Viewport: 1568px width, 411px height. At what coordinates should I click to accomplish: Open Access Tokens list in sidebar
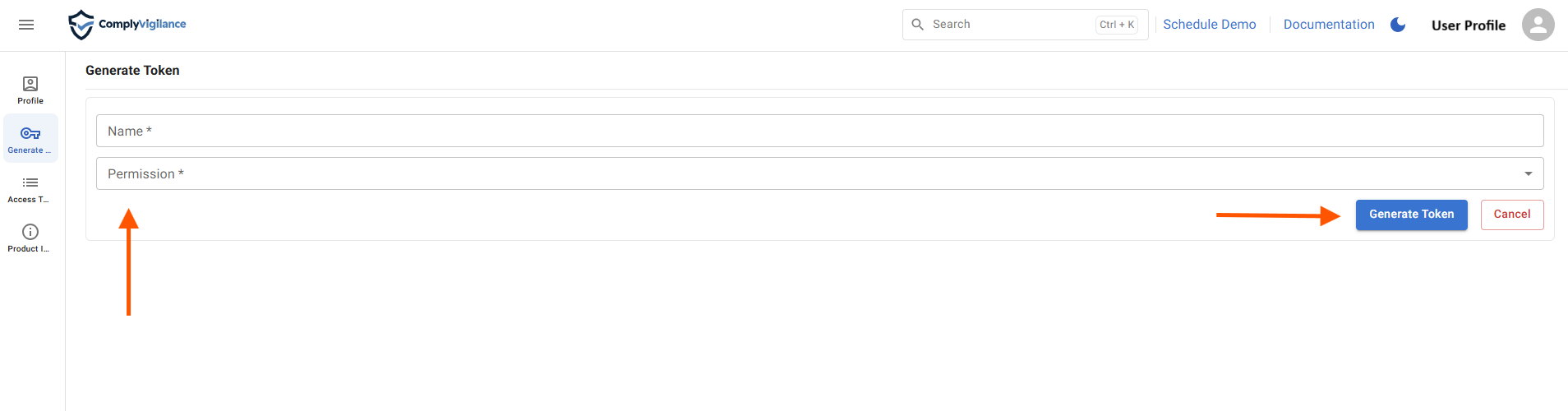(30, 188)
